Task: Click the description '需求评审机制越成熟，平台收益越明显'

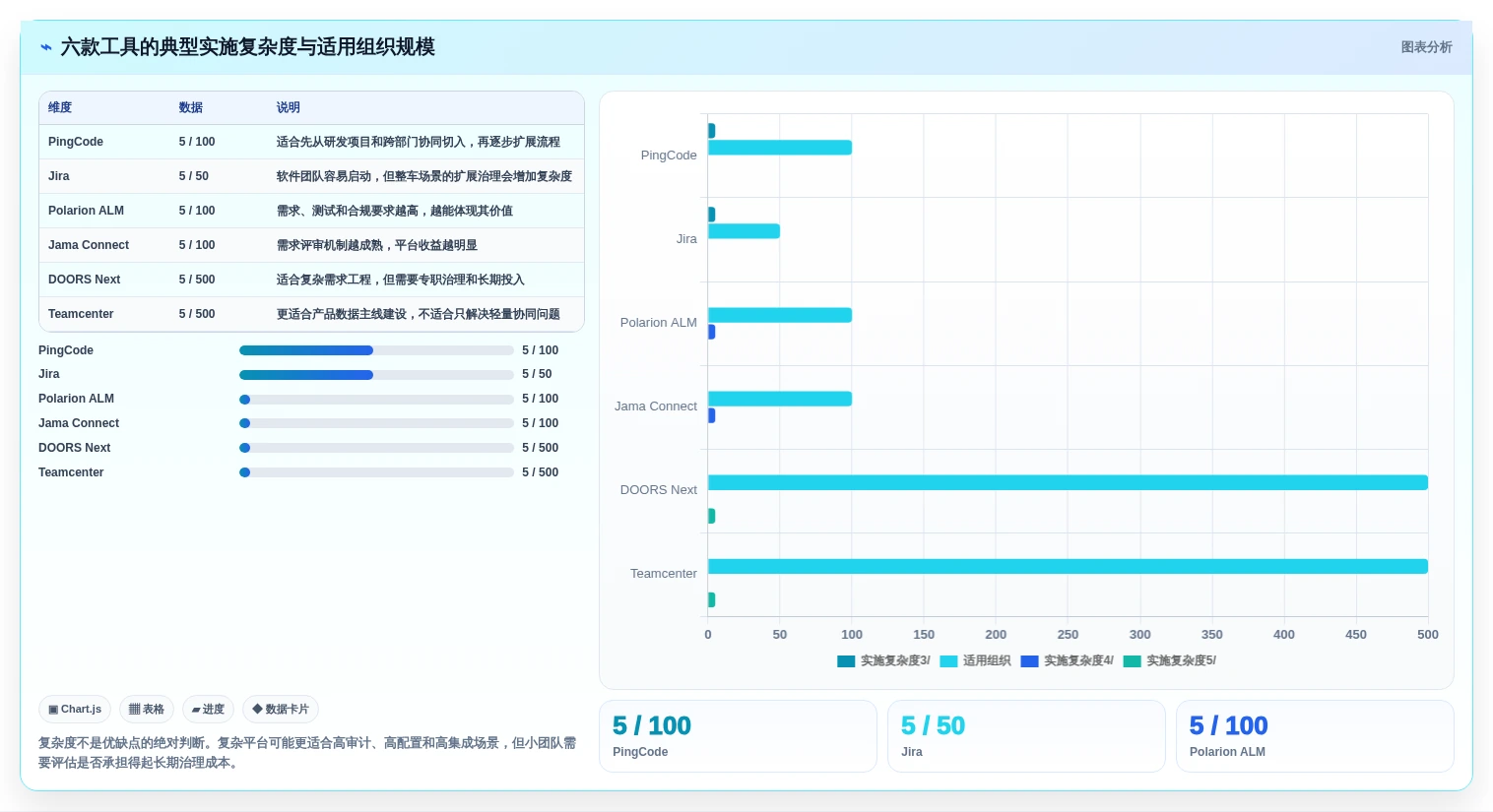Action: (377, 245)
